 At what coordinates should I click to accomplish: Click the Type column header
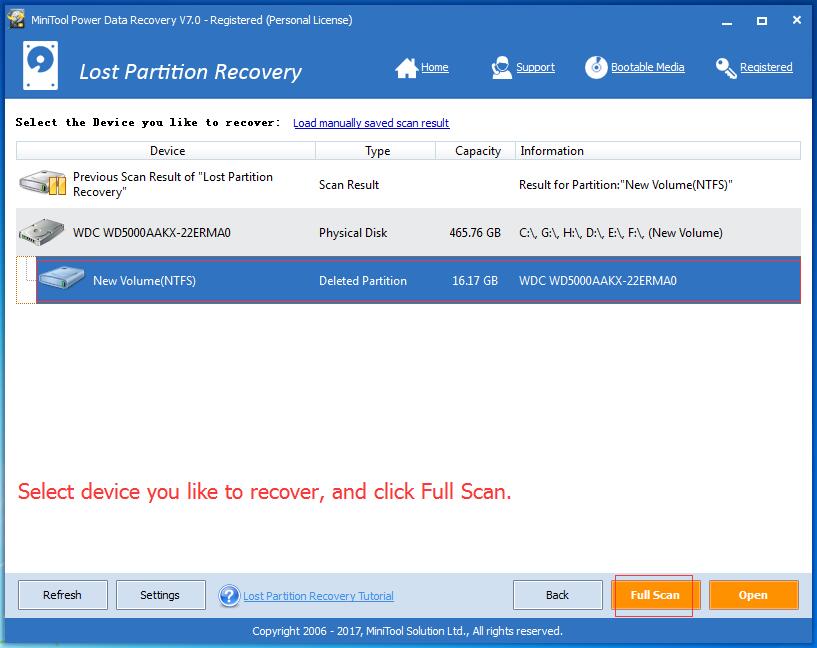tap(376, 150)
